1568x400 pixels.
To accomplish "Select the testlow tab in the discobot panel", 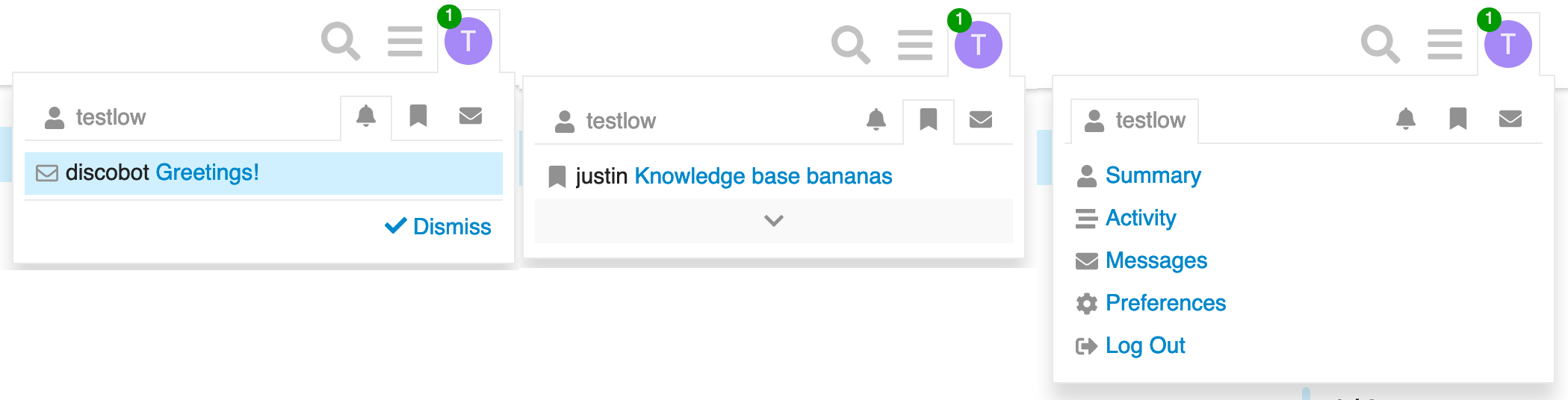I will pyautogui.click(x=96, y=117).
